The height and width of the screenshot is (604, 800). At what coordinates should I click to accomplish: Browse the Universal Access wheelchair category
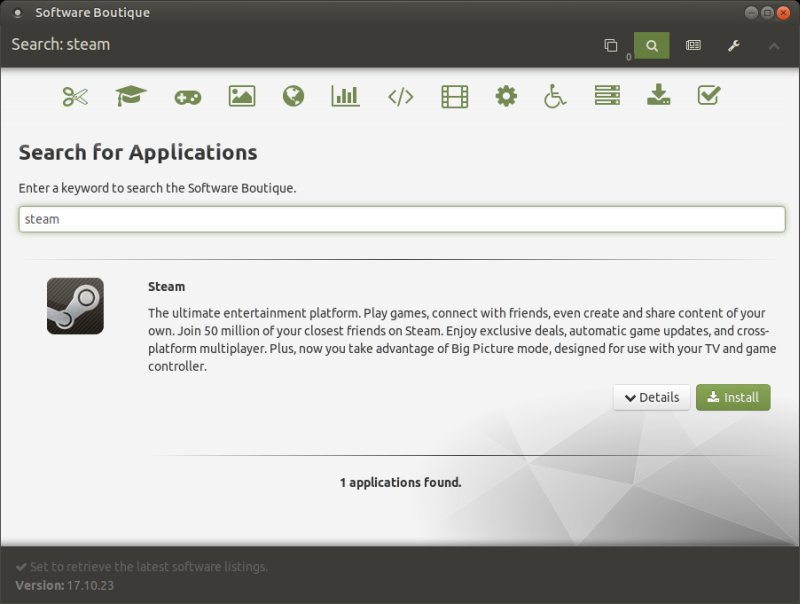pos(555,96)
